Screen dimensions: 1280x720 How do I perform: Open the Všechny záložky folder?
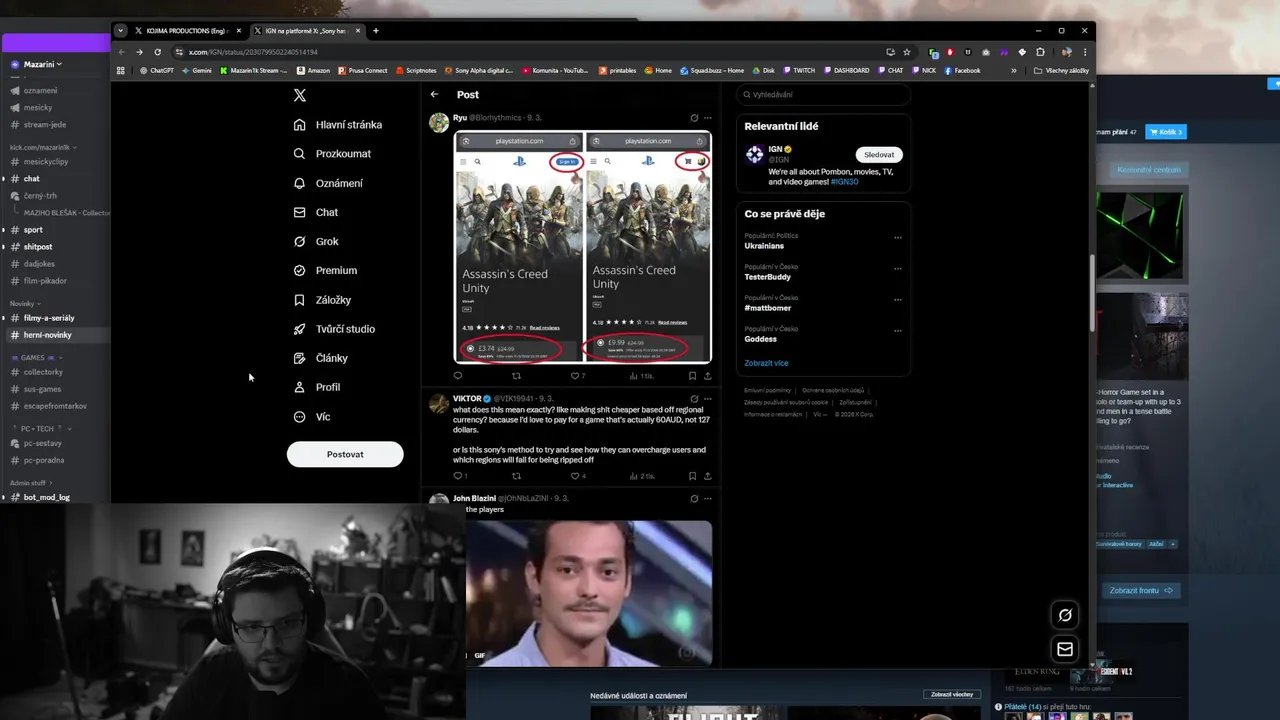(1061, 71)
